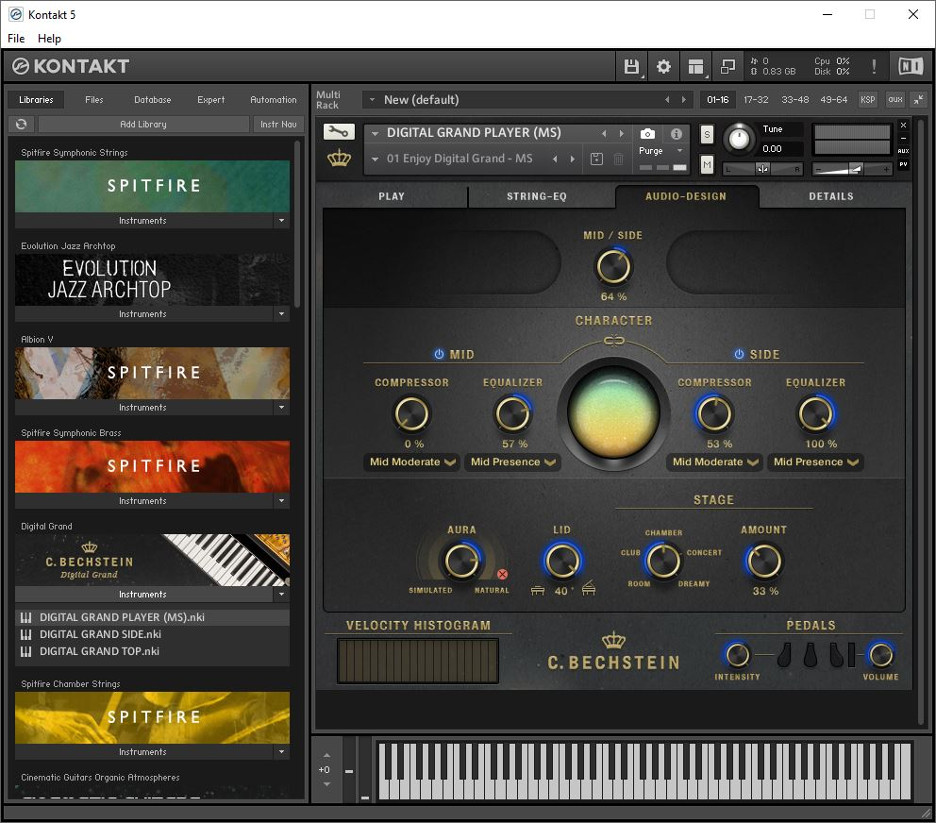Click the left piano pedal icon
The height and width of the screenshot is (823, 936).
click(784, 655)
